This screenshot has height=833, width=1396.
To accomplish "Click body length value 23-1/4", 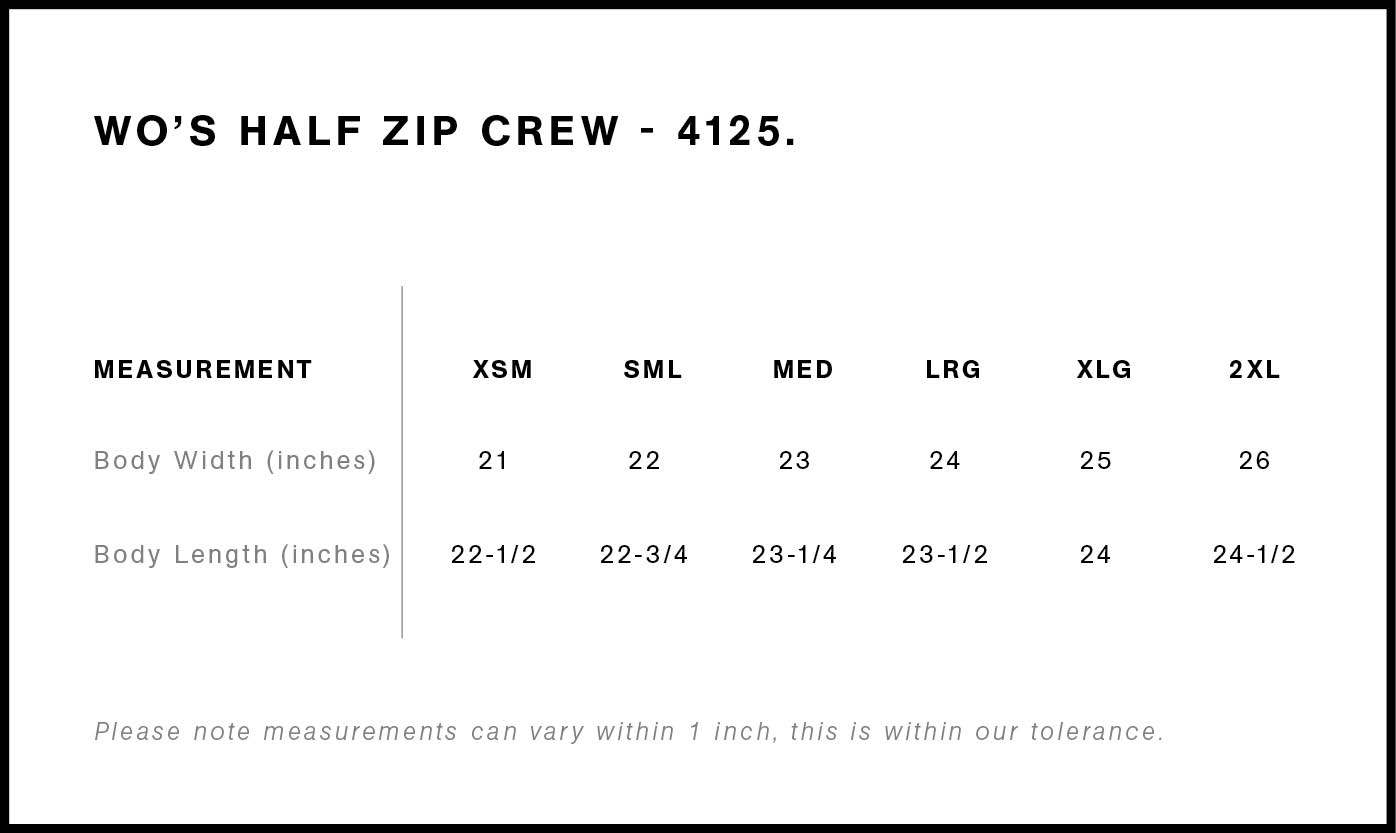I will coord(794,555).
